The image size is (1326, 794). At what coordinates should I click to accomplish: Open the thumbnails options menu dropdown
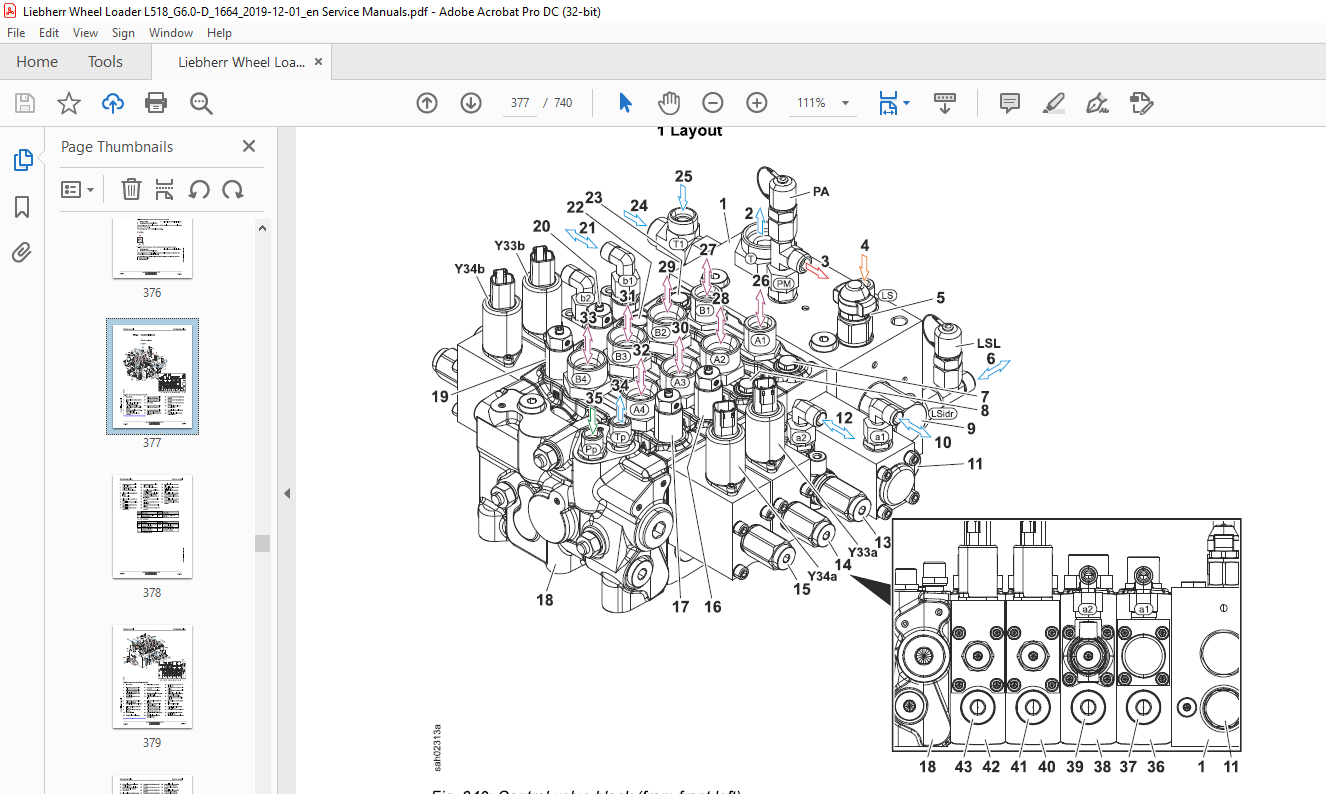[78, 189]
